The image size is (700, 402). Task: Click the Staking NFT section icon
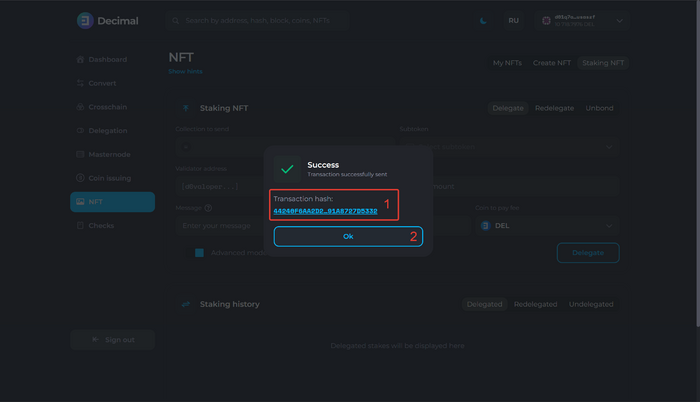click(x=186, y=108)
